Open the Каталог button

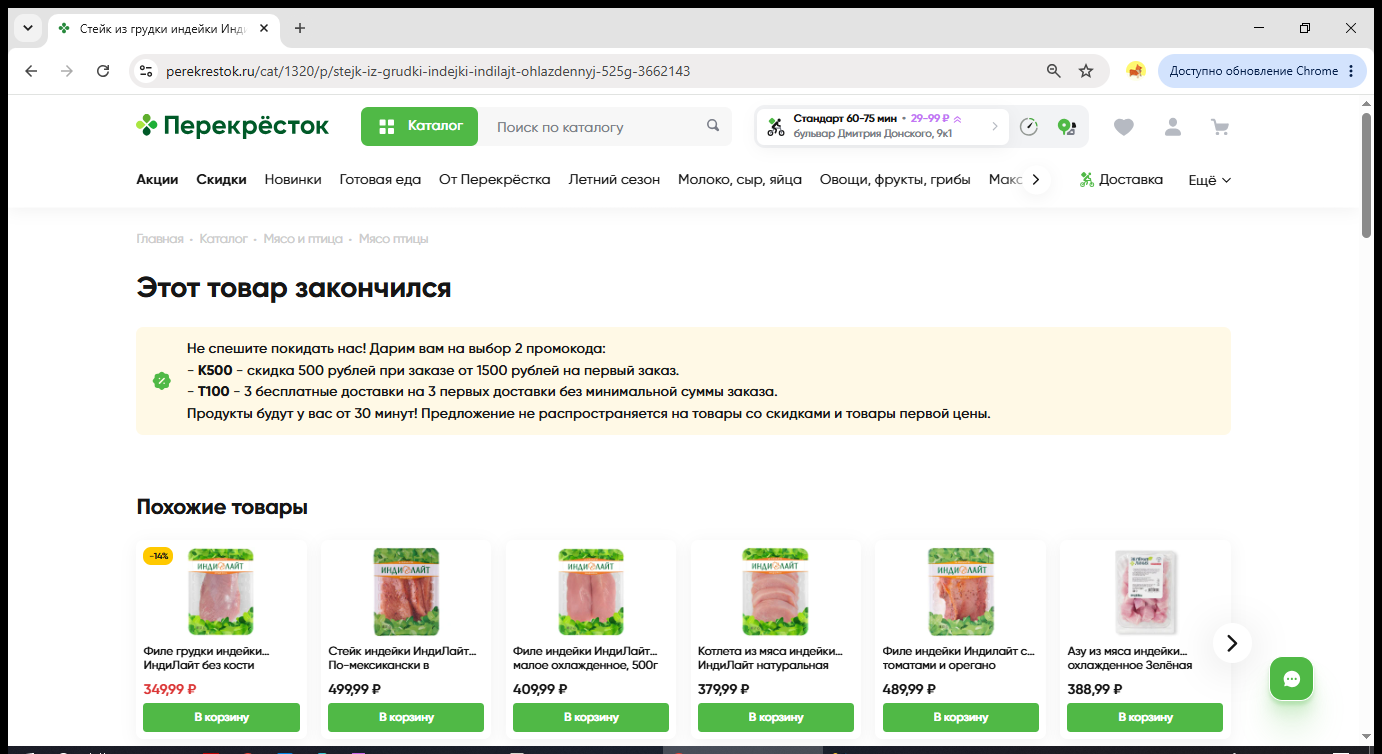(x=420, y=126)
